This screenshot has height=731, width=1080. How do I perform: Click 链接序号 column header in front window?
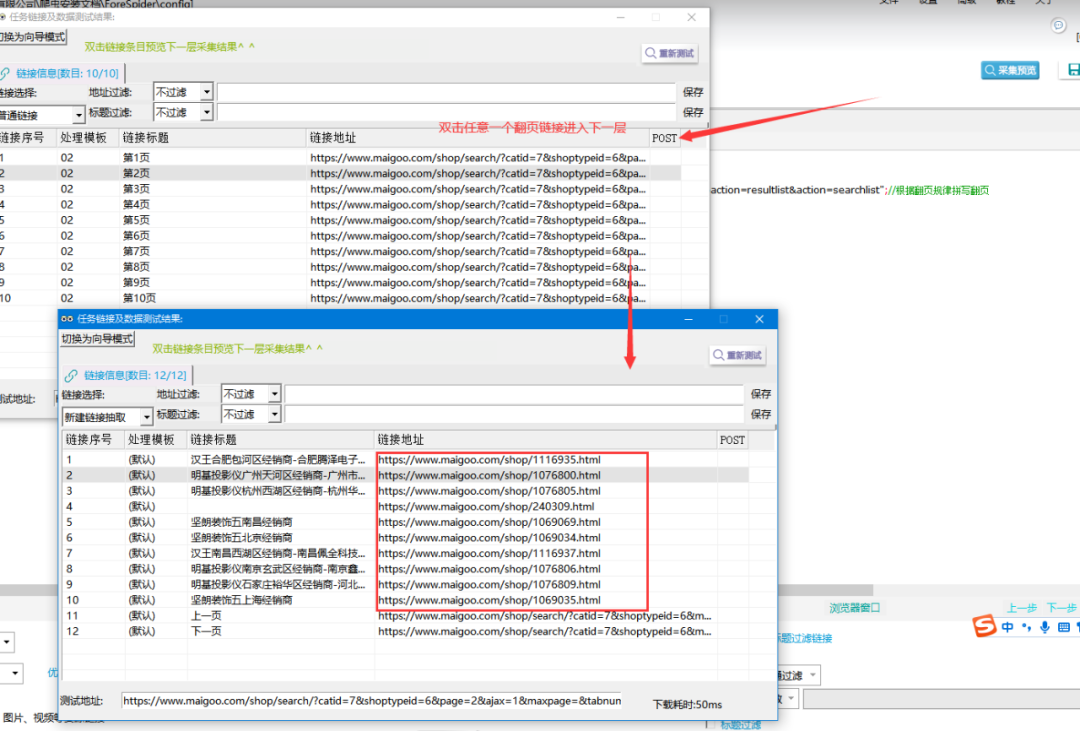pos(93,440)
